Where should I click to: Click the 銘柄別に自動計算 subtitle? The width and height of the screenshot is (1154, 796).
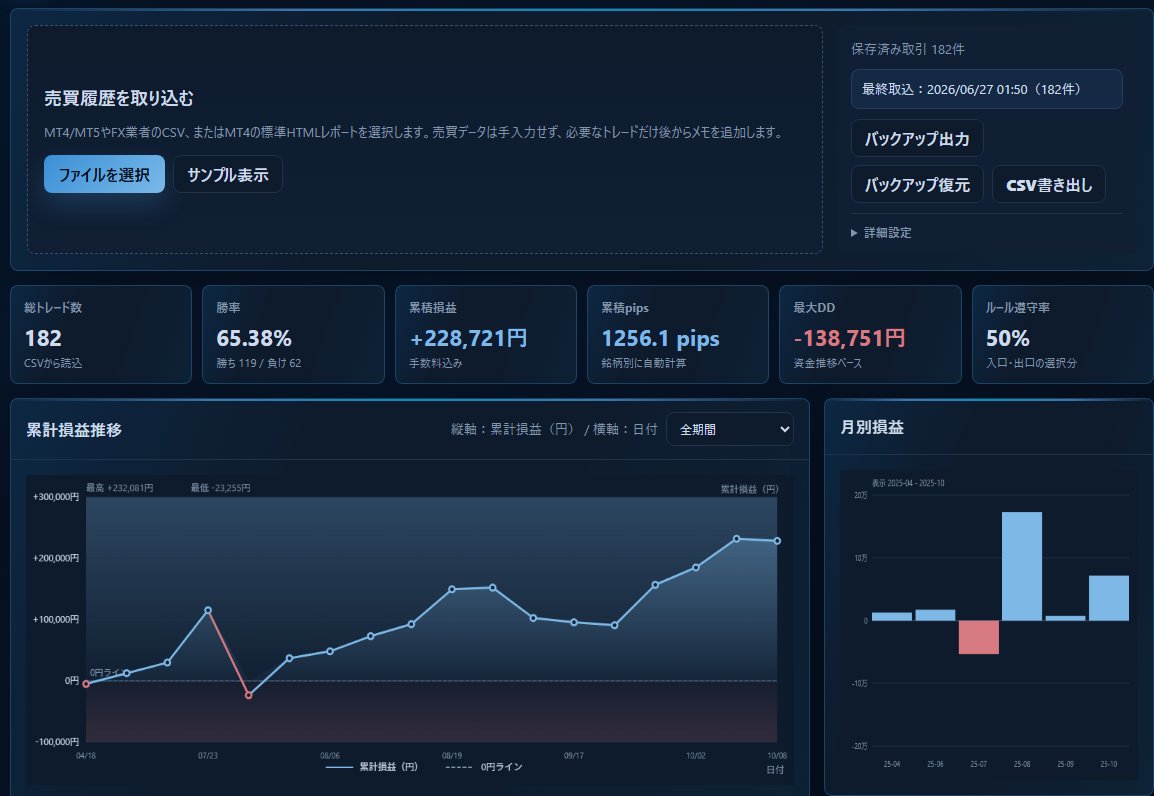(643, 363)
